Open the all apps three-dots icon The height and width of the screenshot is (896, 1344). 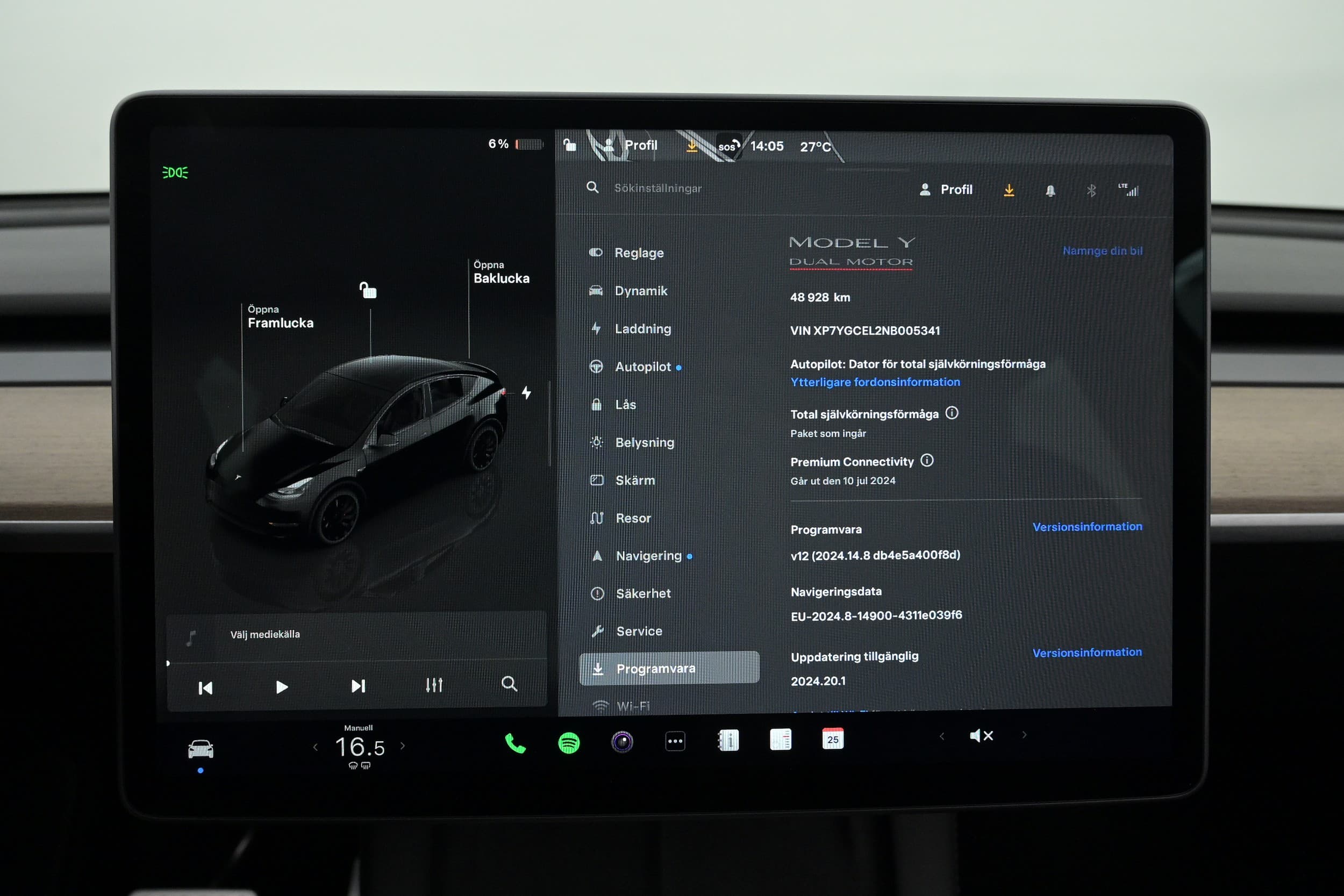(x=675, y=742)
